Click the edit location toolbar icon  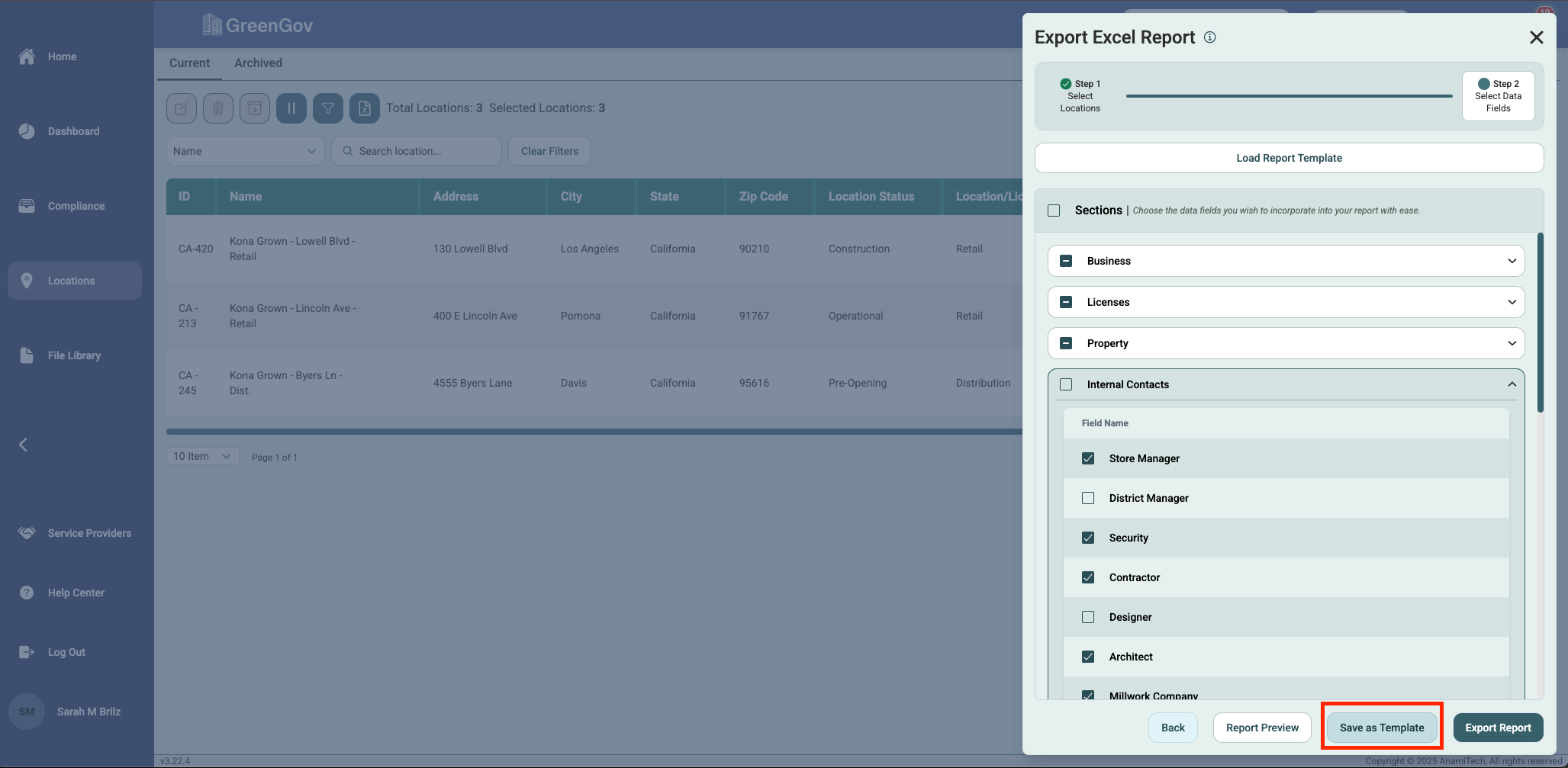pyautogui.click(x=182, y=108)
